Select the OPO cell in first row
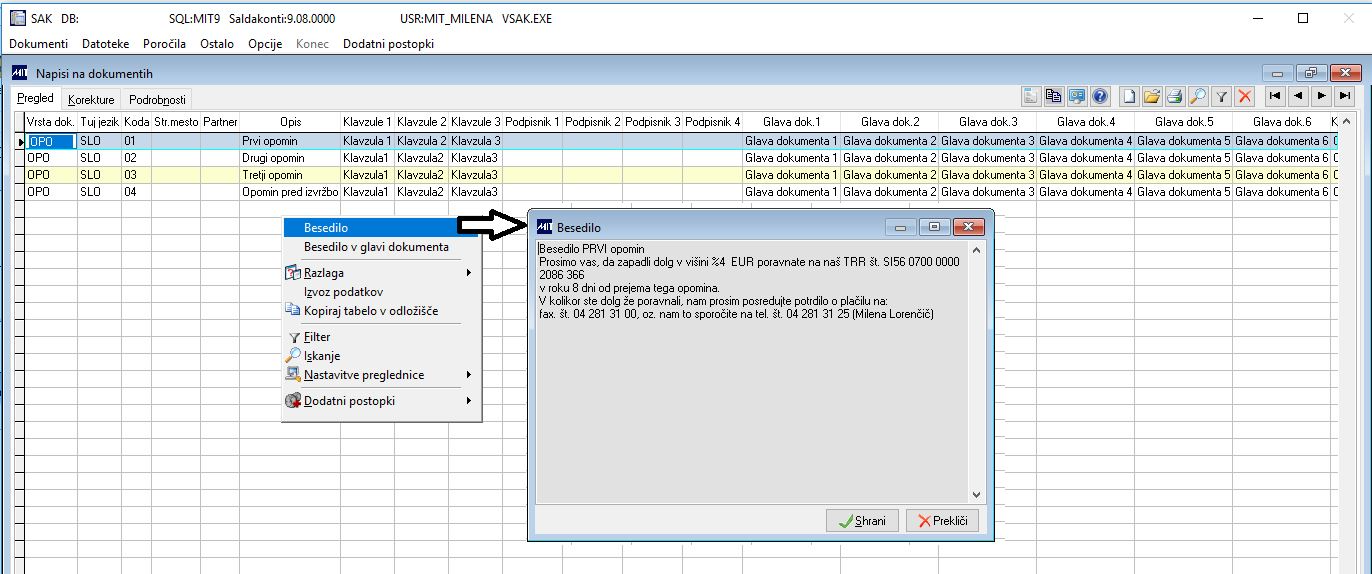This screenshot has width=1372, height=574. 50,142
